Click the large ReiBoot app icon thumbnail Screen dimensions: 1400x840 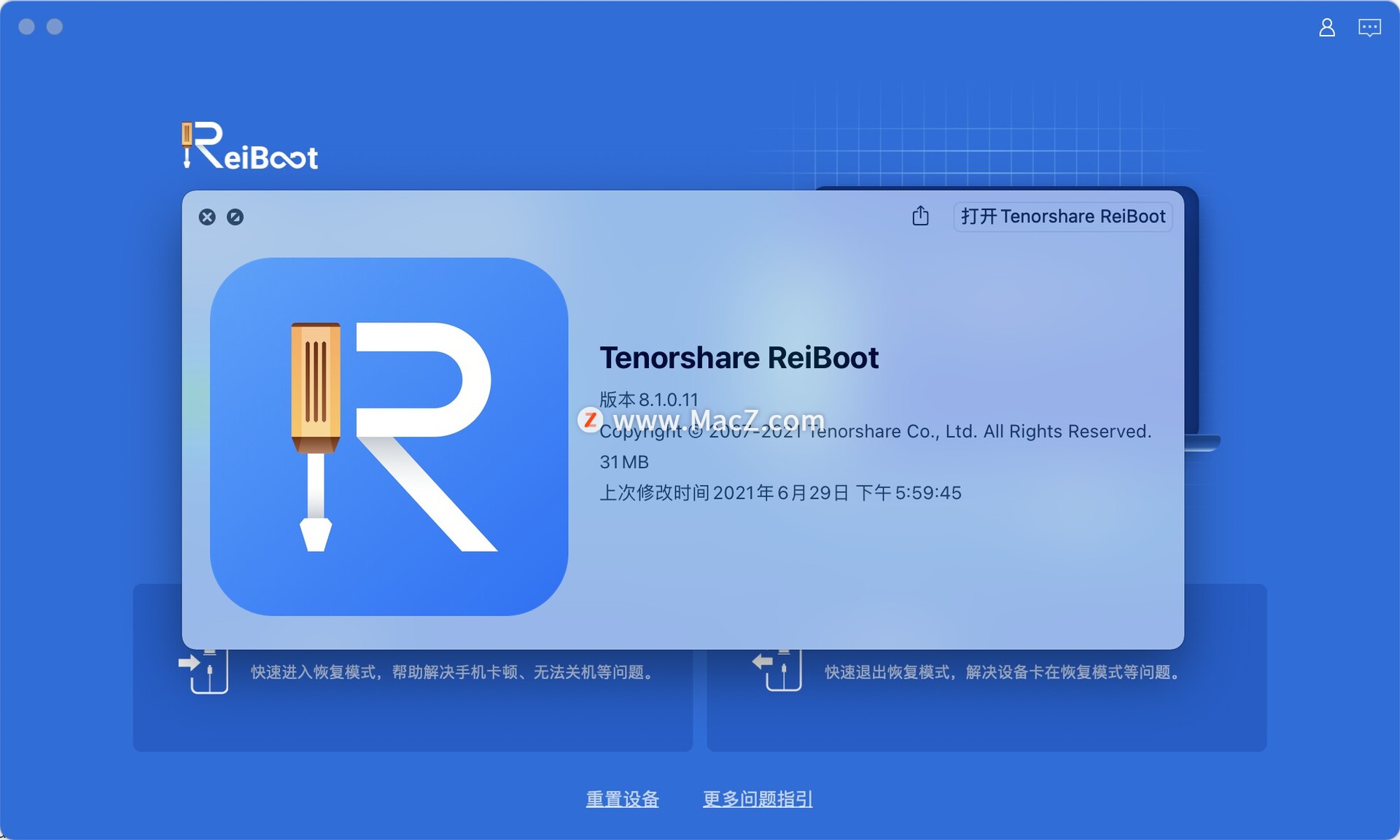click(389, 436)
